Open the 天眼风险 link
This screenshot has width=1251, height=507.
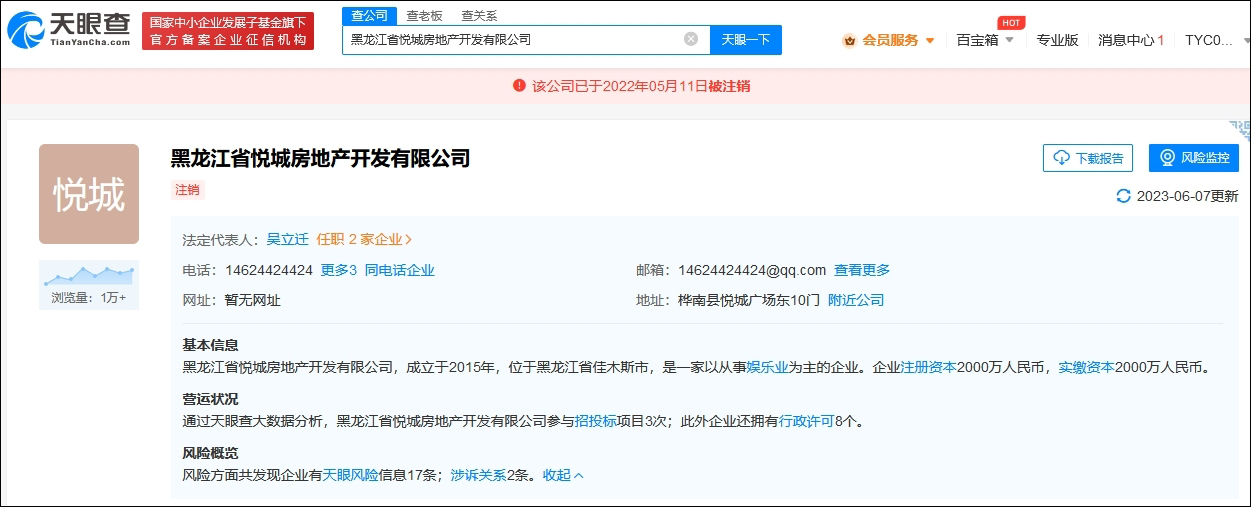(x=350, y=475)
